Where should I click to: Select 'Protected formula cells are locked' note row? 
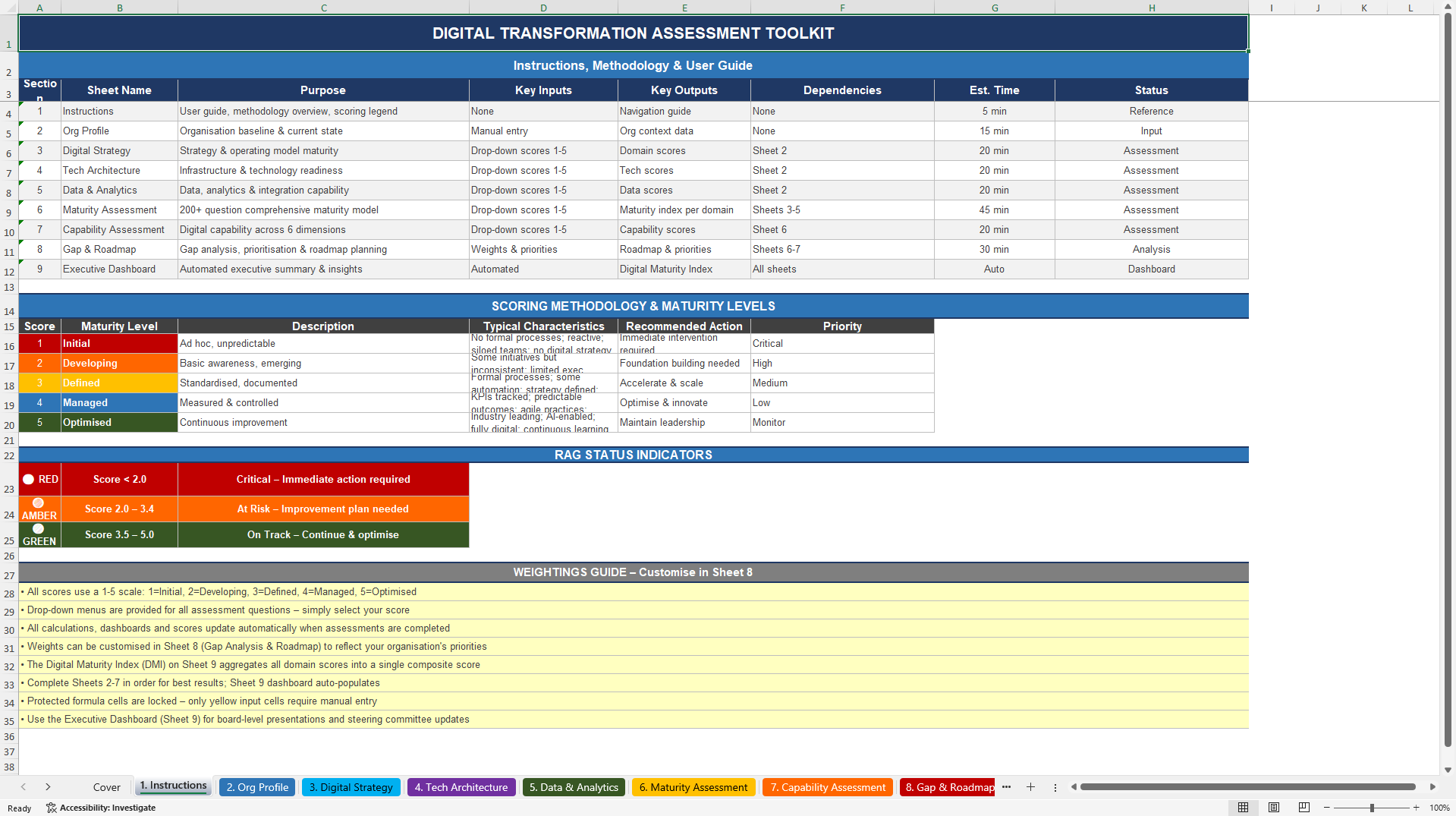tap(633, 701)
